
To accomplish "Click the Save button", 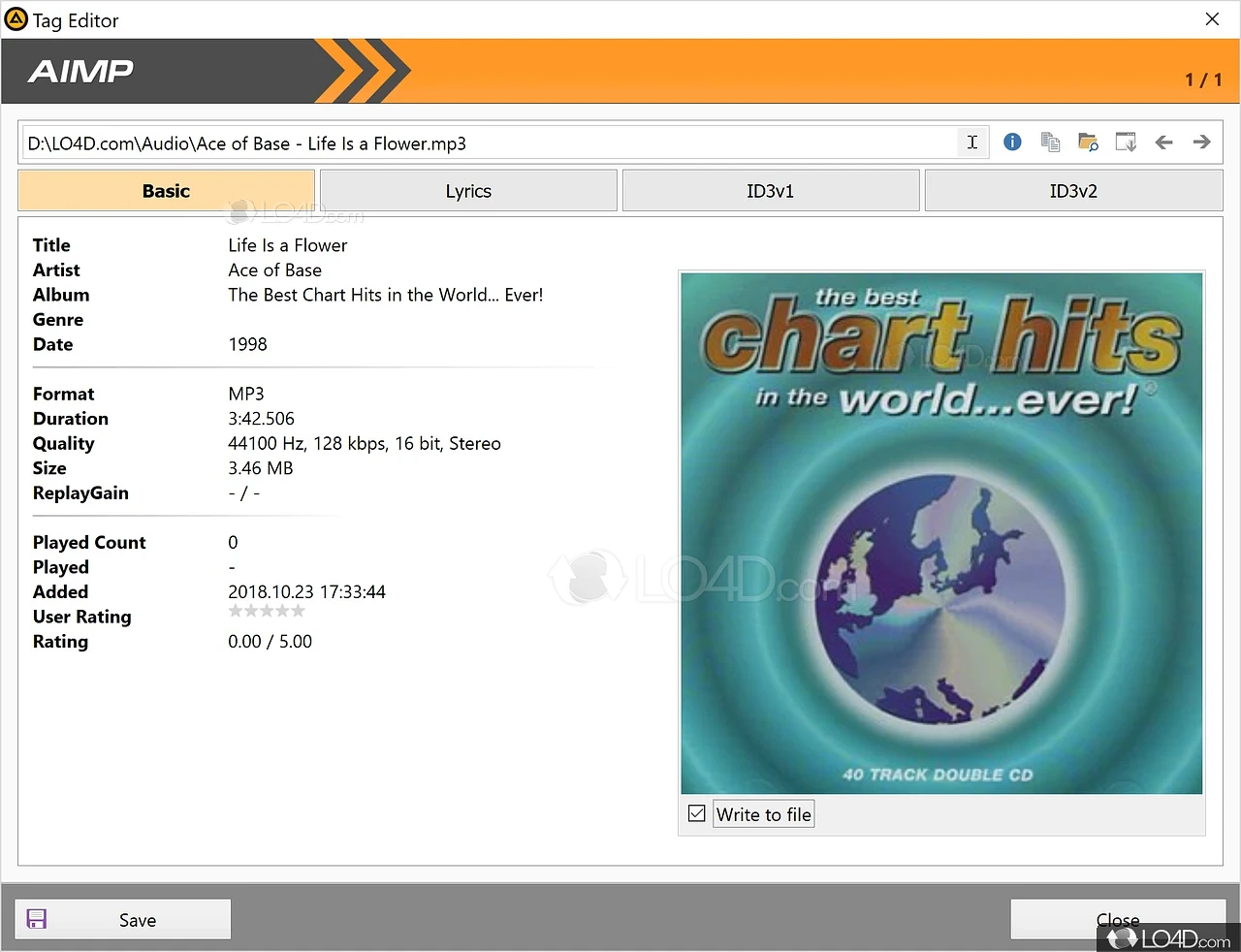I will [123, 920].
